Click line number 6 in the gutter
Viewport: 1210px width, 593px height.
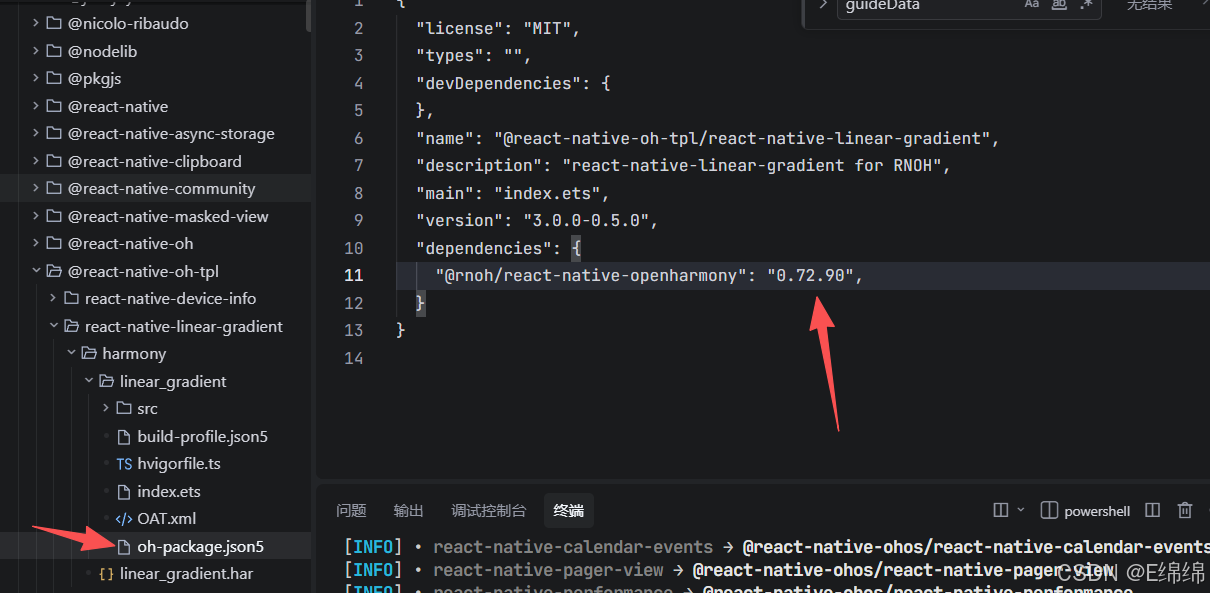tap(359, 138)
